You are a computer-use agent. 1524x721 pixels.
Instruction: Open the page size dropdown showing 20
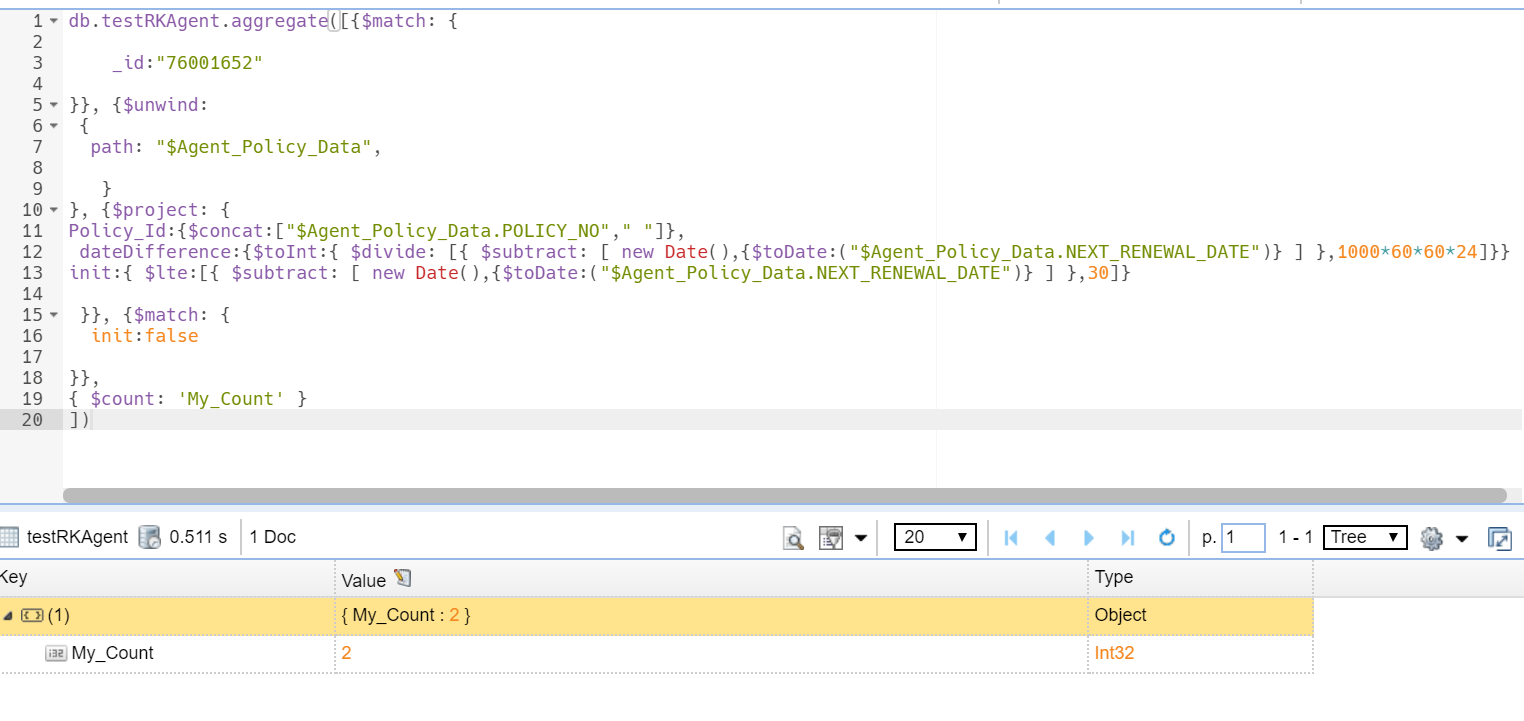pyautogui.click(x=935, y=537)
